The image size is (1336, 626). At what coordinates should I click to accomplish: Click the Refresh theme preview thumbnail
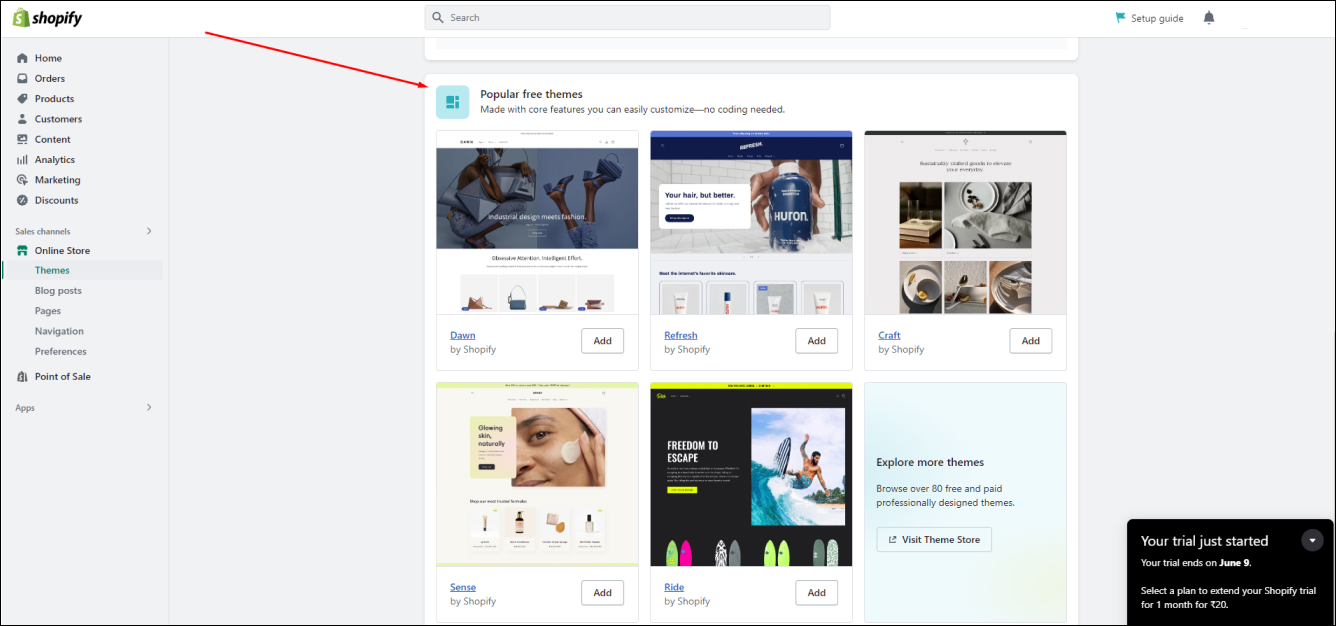click(x=751, y=222)
